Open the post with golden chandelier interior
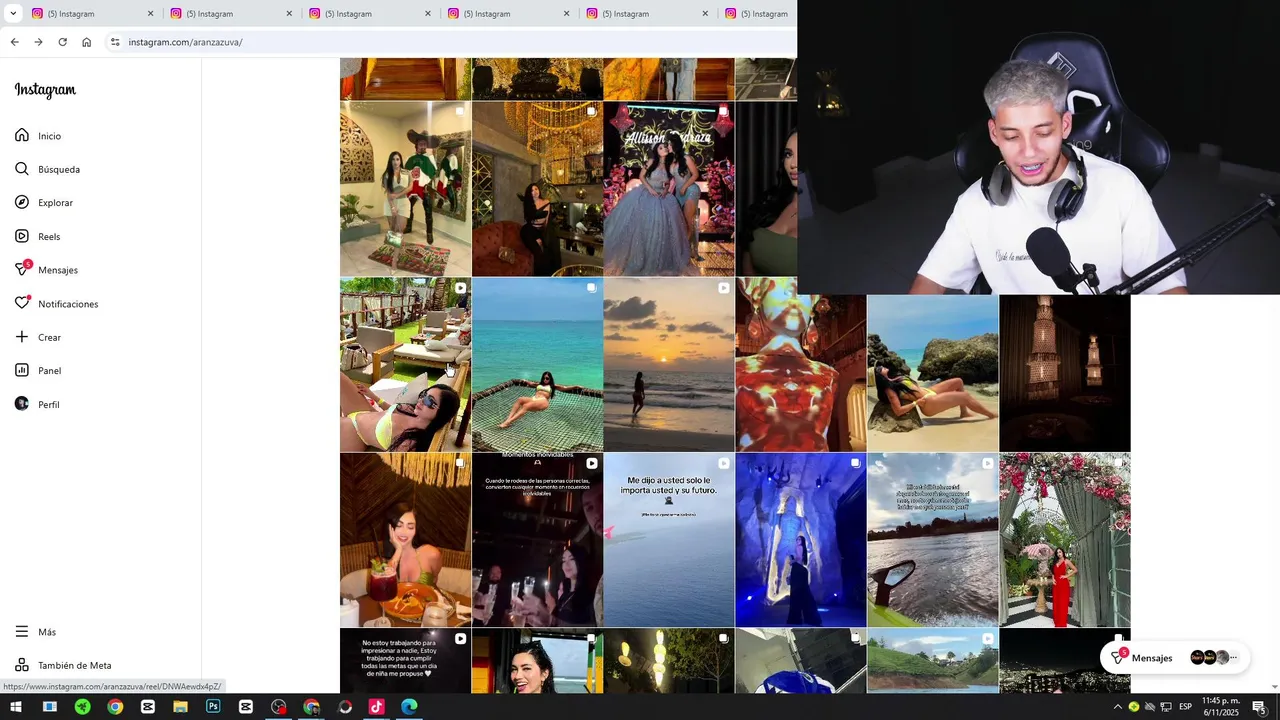Image resolution: width=1280 pixels, height=720 pixels. 537,189
